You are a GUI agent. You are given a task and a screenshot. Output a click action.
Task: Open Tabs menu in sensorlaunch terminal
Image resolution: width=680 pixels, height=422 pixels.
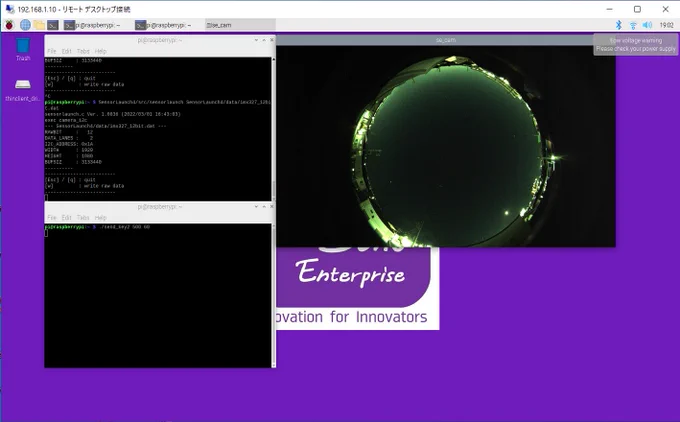pos(83,51)
